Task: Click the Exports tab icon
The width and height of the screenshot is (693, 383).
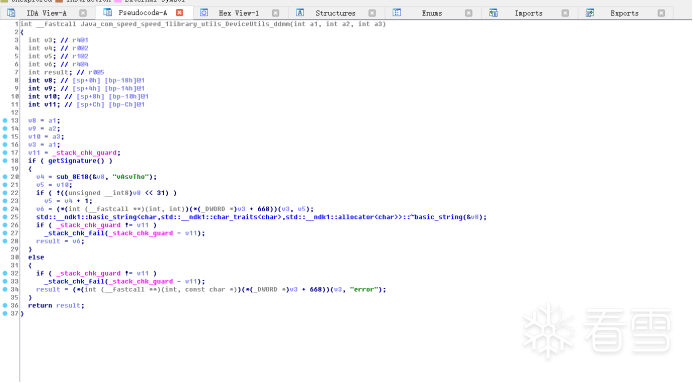Action: [x=590, y=13]
